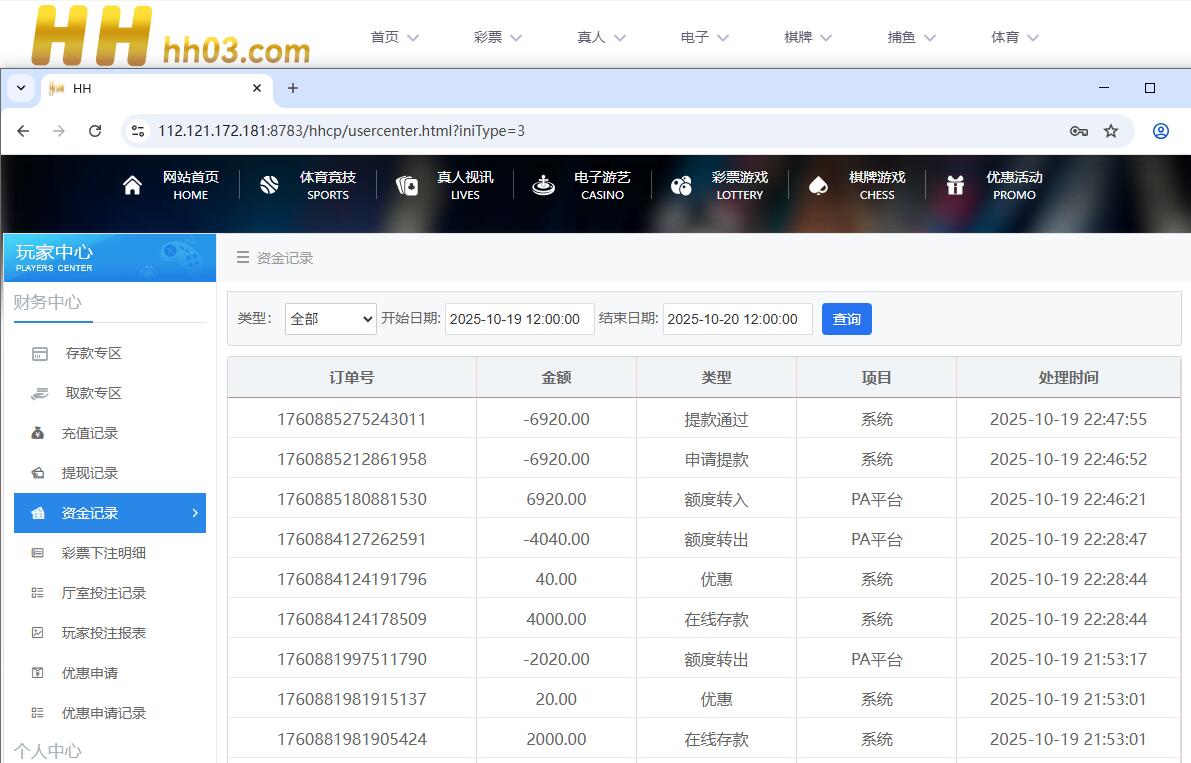The image size is (1191, 763).
Task: Open the browser tab search chevron
Action: (x=21, y=88)
